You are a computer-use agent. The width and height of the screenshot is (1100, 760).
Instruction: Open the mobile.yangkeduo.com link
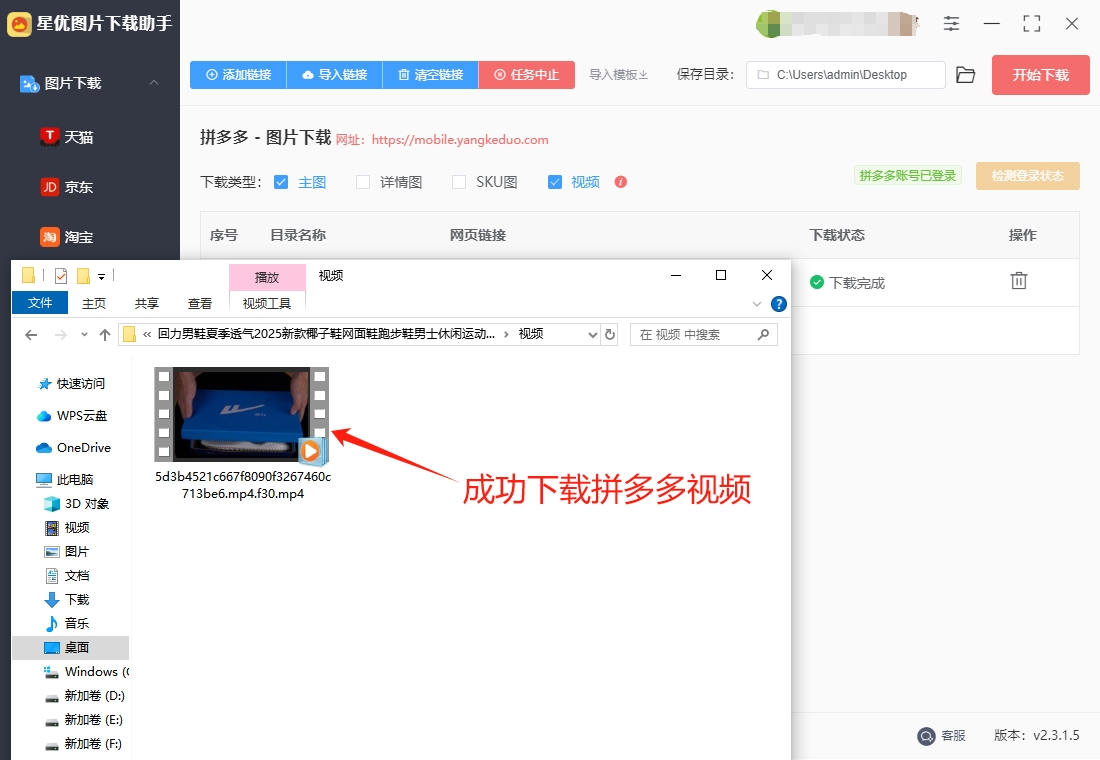tap(460, 140)
